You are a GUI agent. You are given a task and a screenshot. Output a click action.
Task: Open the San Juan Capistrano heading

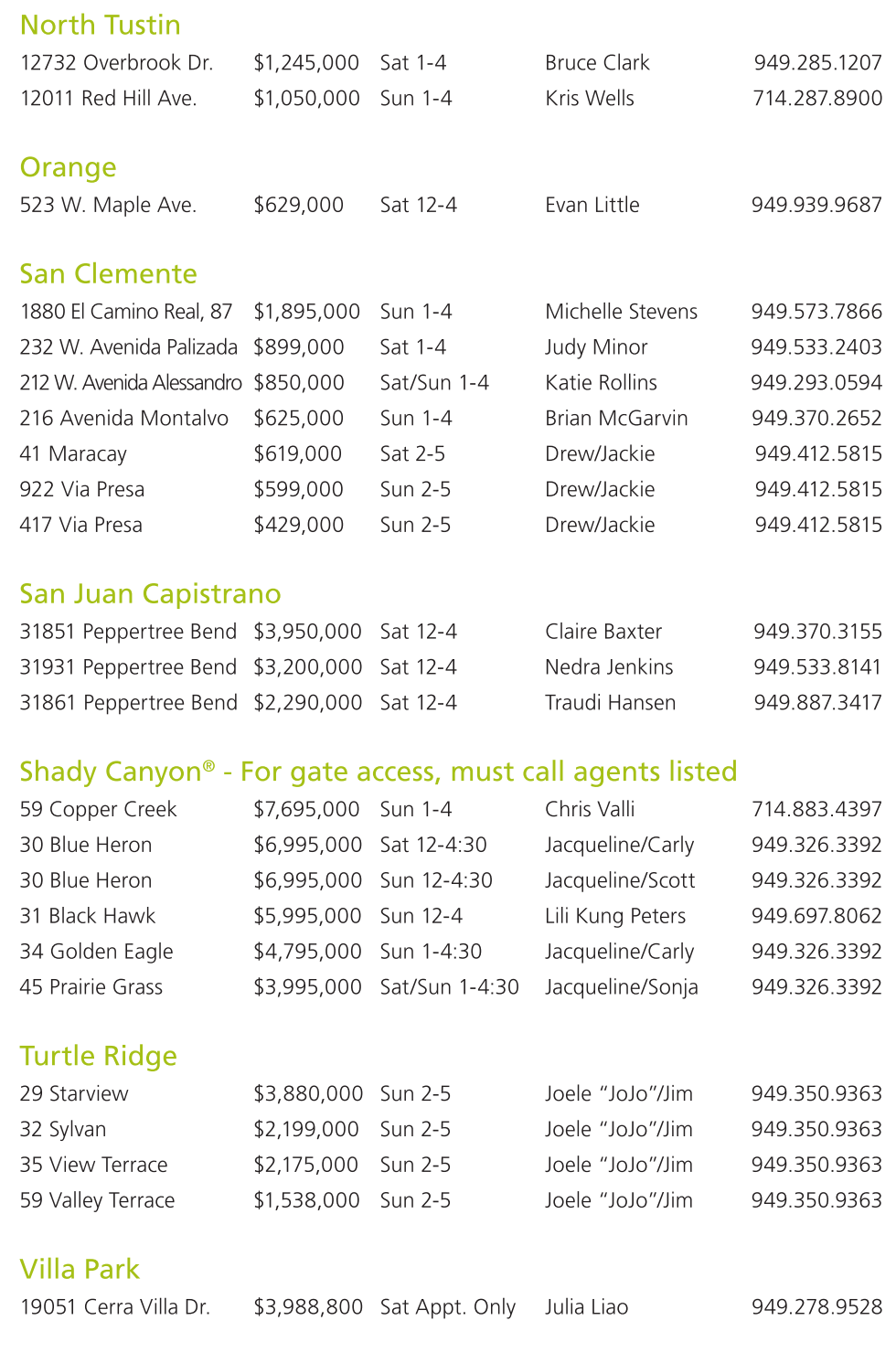tap(150, 594)
